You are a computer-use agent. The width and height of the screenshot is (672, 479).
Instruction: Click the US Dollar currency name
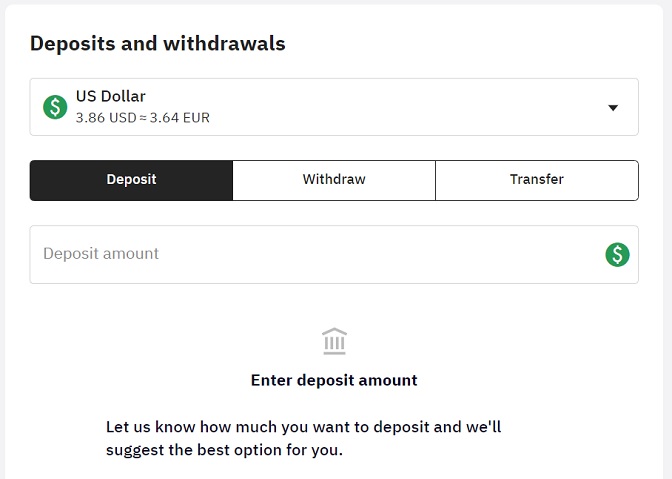coord(111,97)
